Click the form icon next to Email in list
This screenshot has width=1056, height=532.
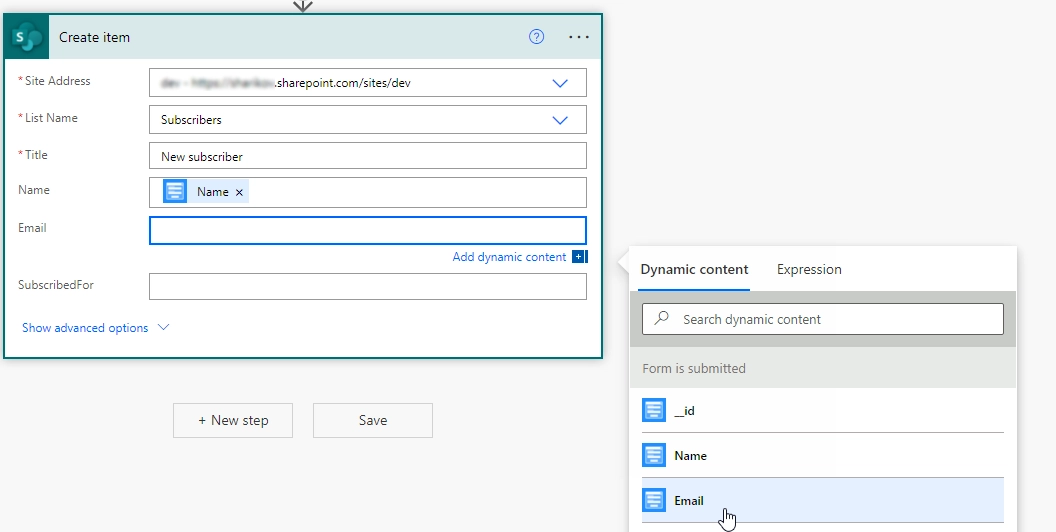[654, 500]
